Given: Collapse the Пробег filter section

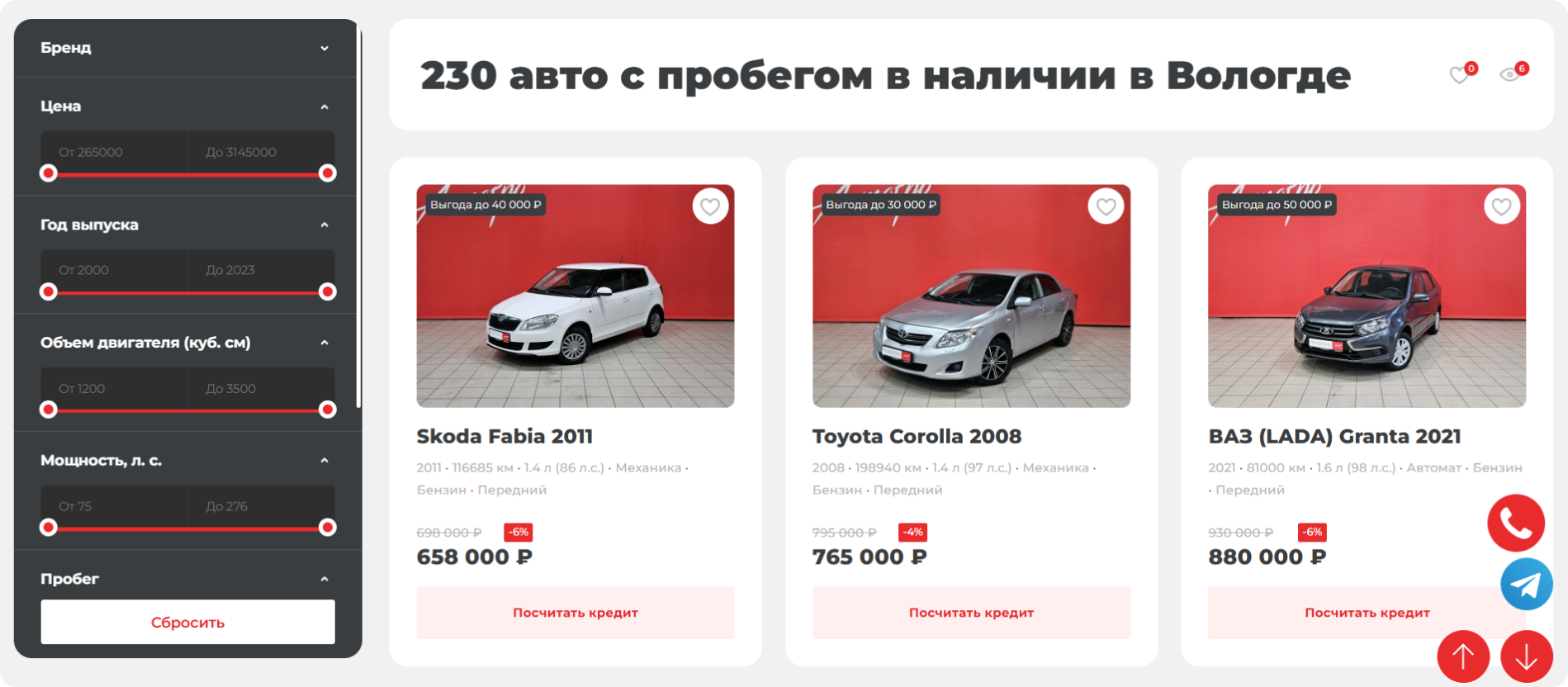Looking at the screenshot, I should (324, 579).
